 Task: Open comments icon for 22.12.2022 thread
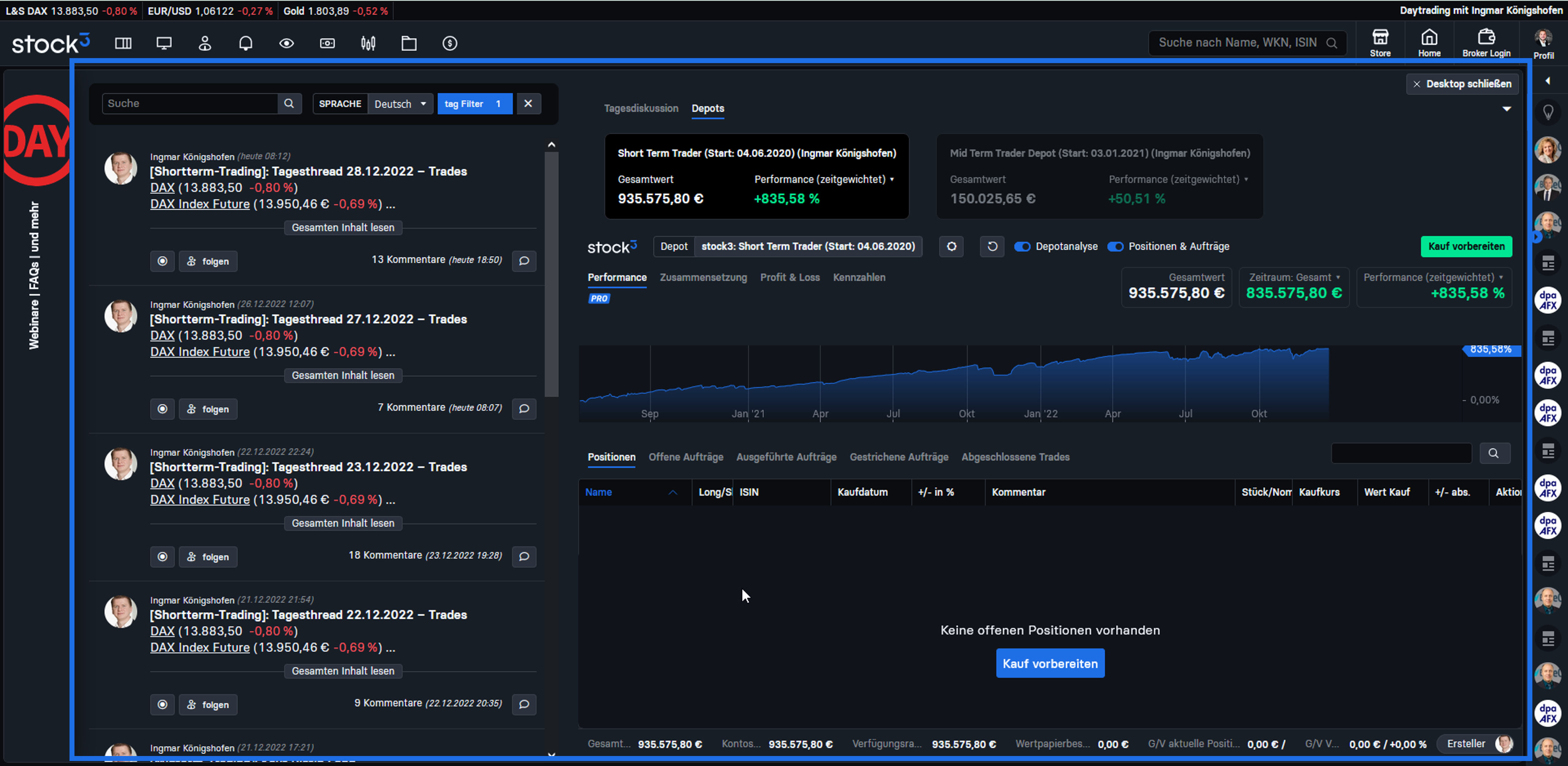click(524, 704)
